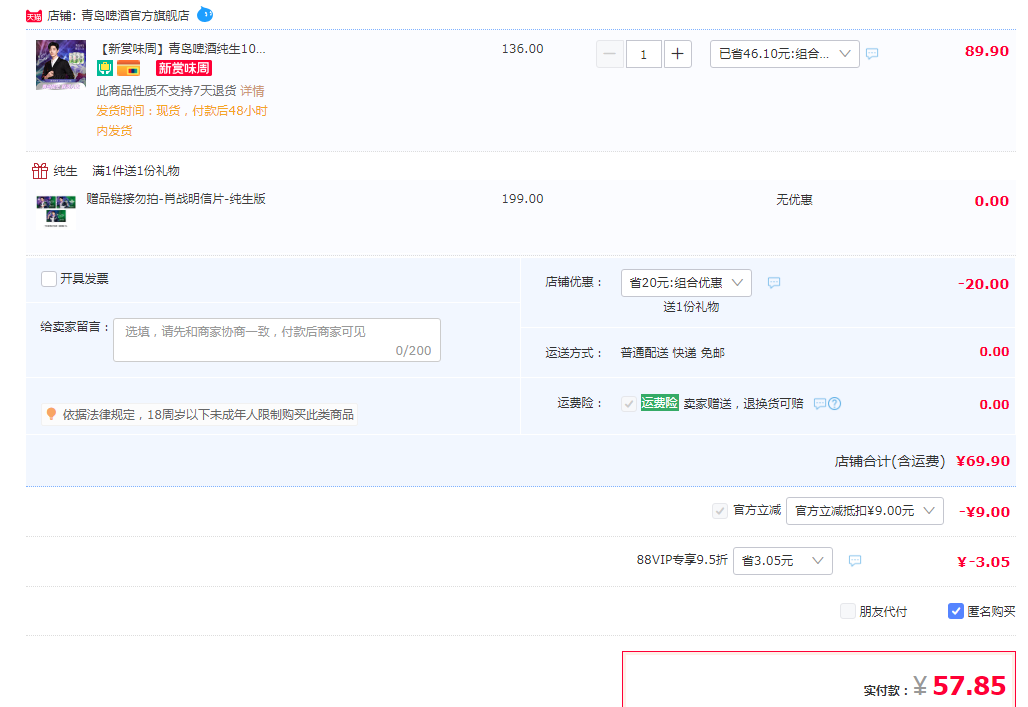Uncheck 匿名购买 anonymous purchase checkbox
Screen dimensions: 1028x707
click(955, 611)
